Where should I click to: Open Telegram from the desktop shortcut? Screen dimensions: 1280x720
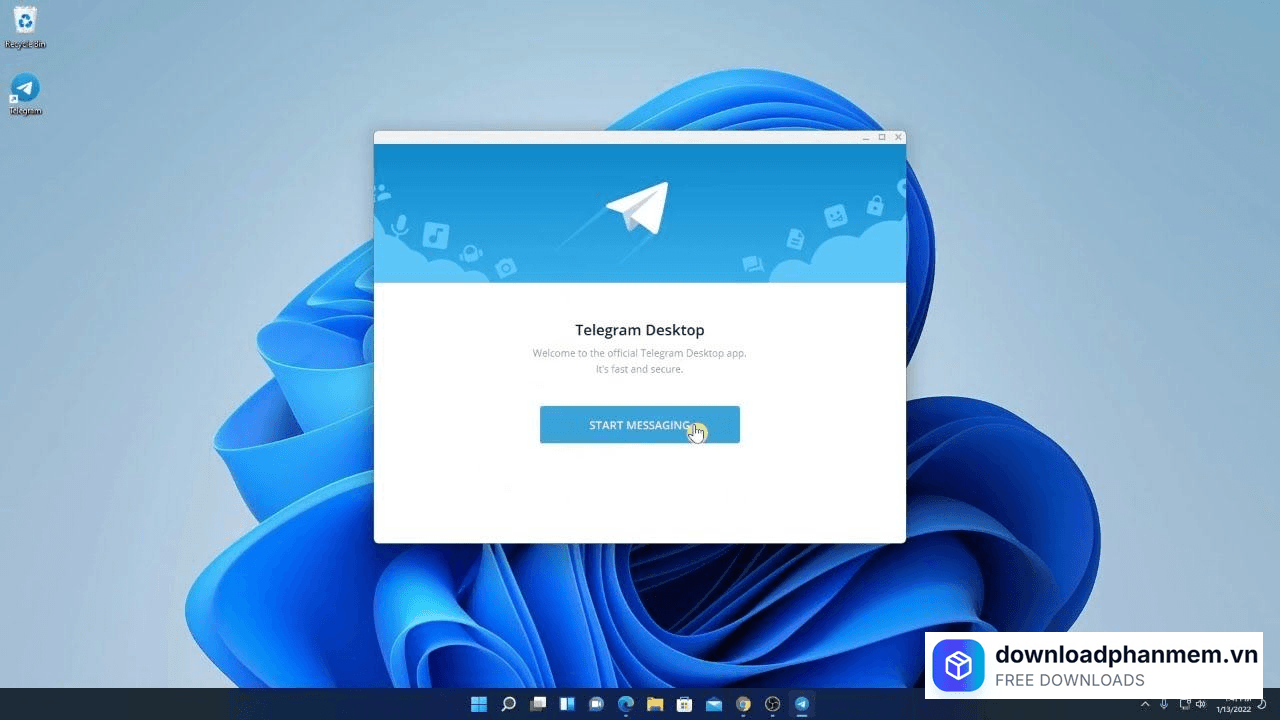click(x=25, y=88)
